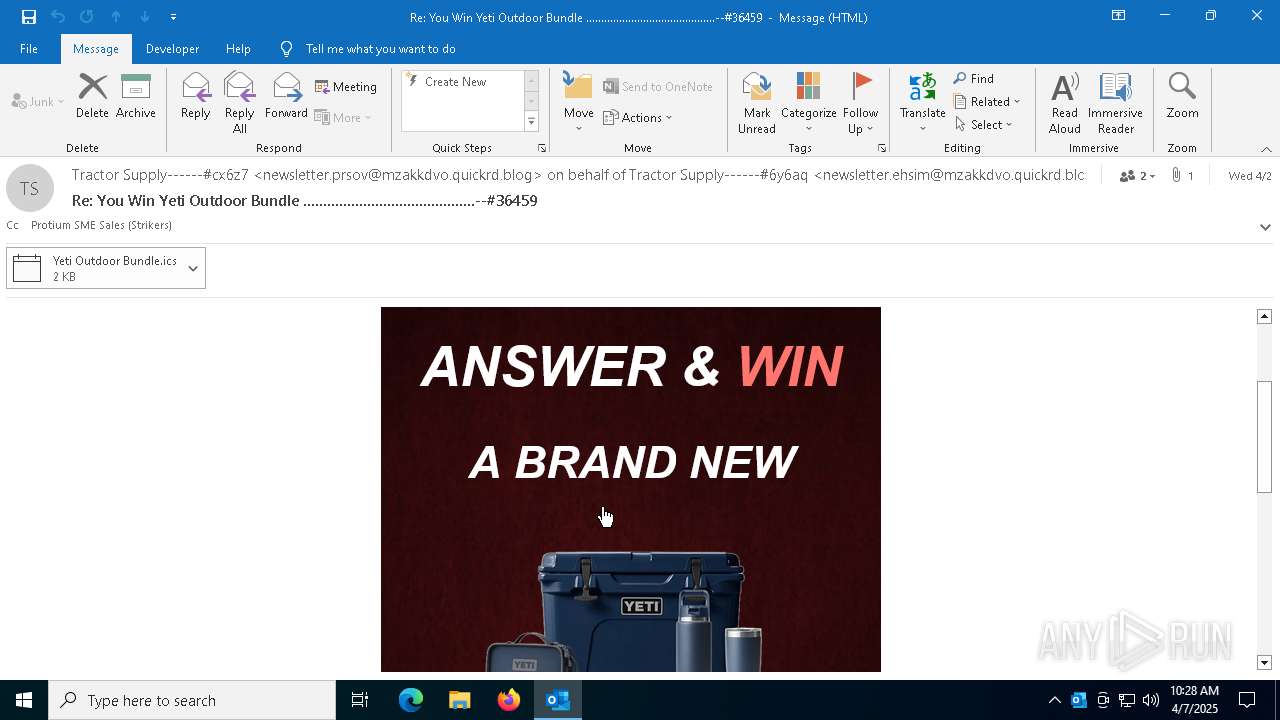The width and height of the screenshot is (1280, 720).
Task: Mark the message as Unread
Action: tap(757, 103)
